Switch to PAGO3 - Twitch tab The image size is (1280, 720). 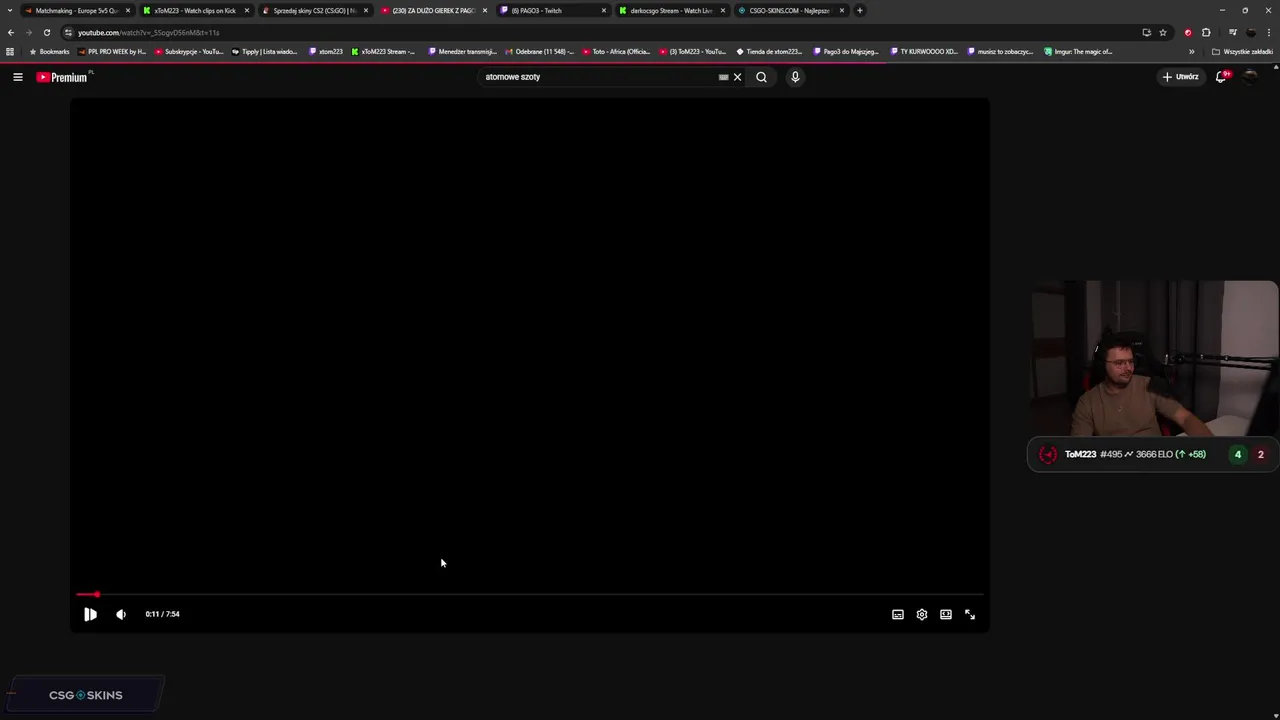551,10
